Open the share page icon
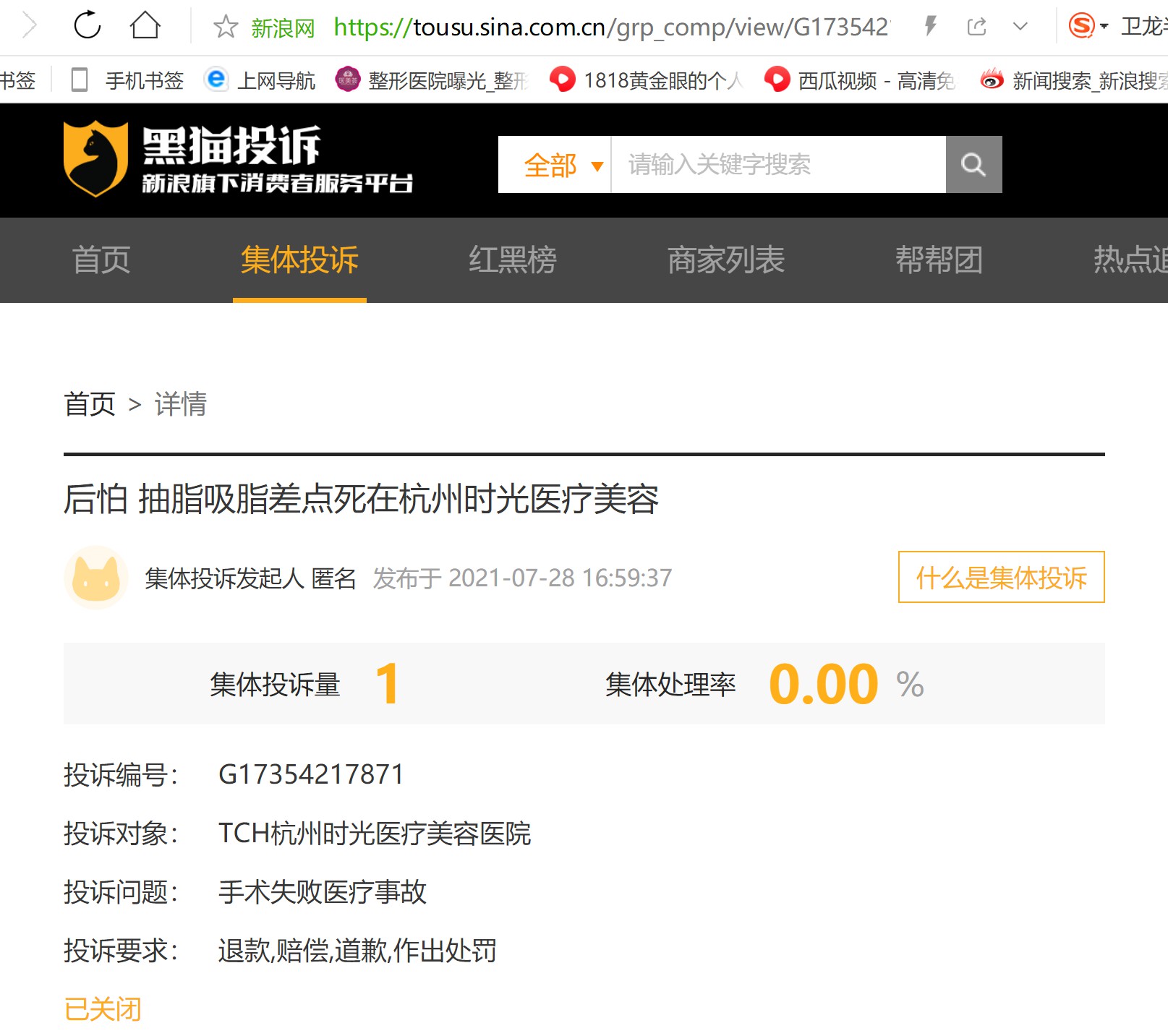The image size is (1168, 1036). [x=977, y=27]
